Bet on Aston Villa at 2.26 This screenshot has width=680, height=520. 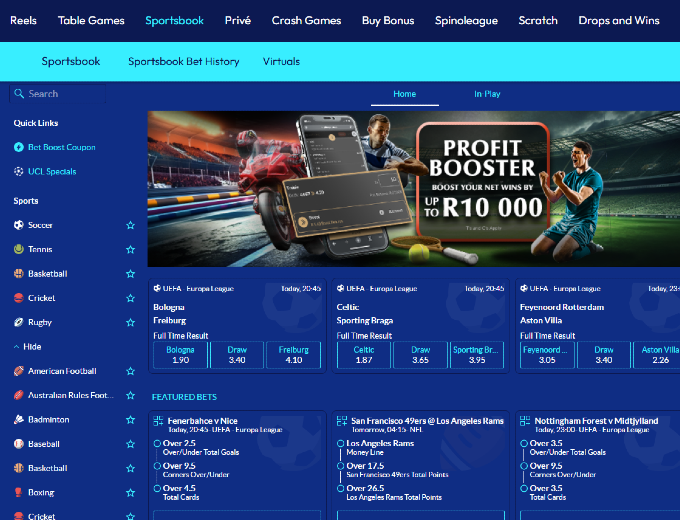point(658,355)
